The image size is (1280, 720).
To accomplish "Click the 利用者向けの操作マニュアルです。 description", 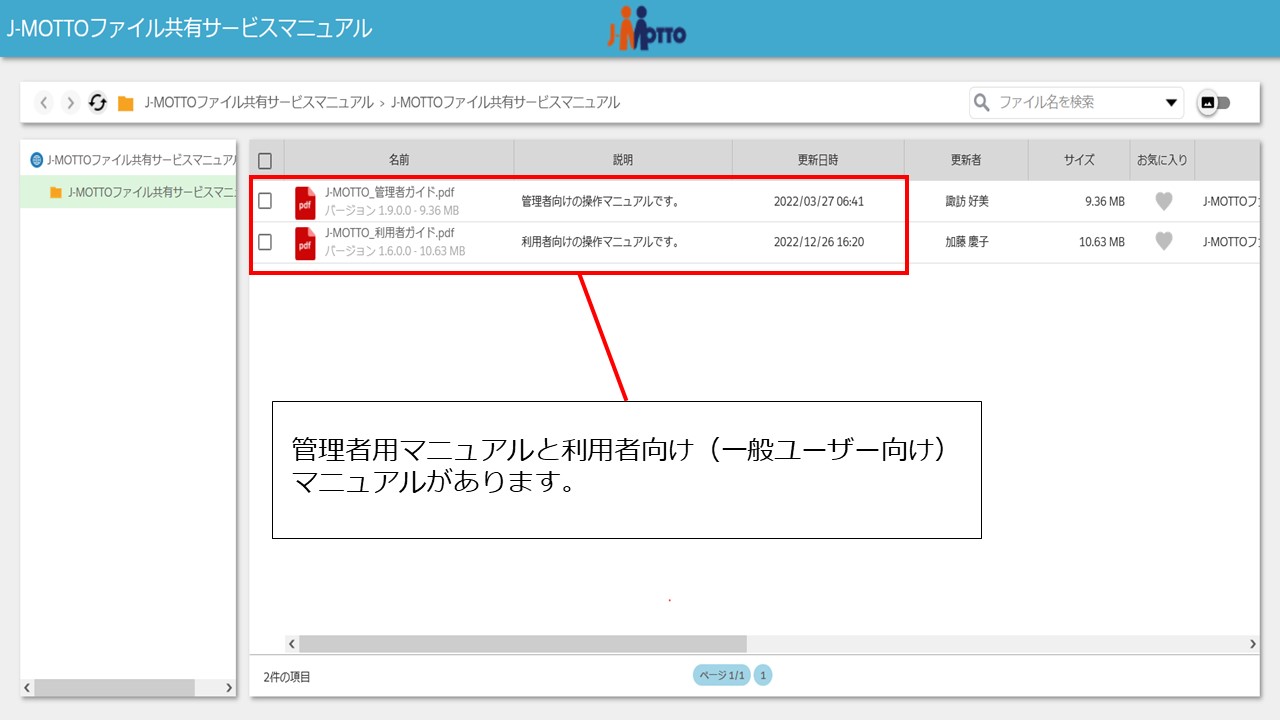I will tap(600, 241).
